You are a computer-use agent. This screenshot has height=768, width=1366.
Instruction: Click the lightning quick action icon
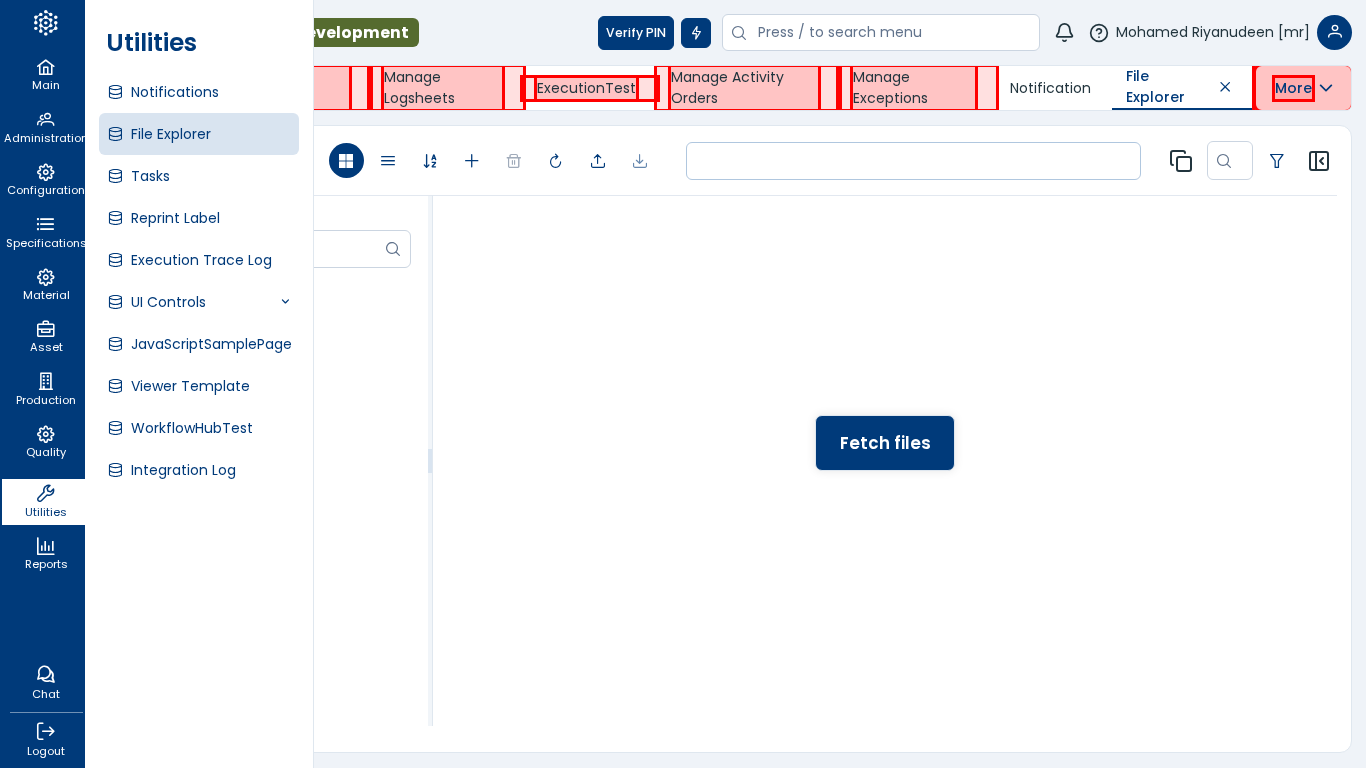pos(696,33)
